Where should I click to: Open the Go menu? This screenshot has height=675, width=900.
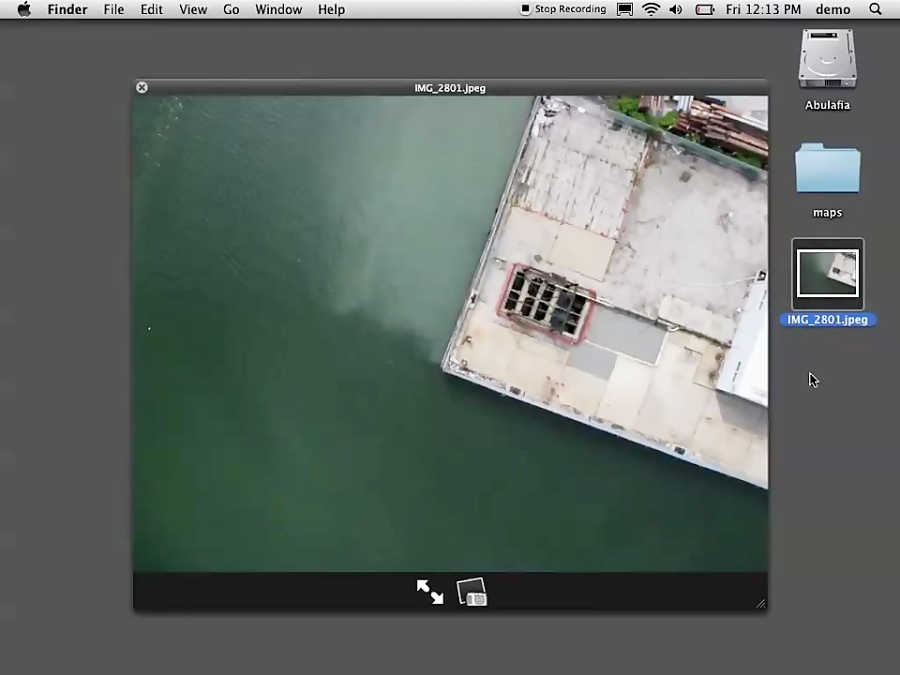point(231,9)
